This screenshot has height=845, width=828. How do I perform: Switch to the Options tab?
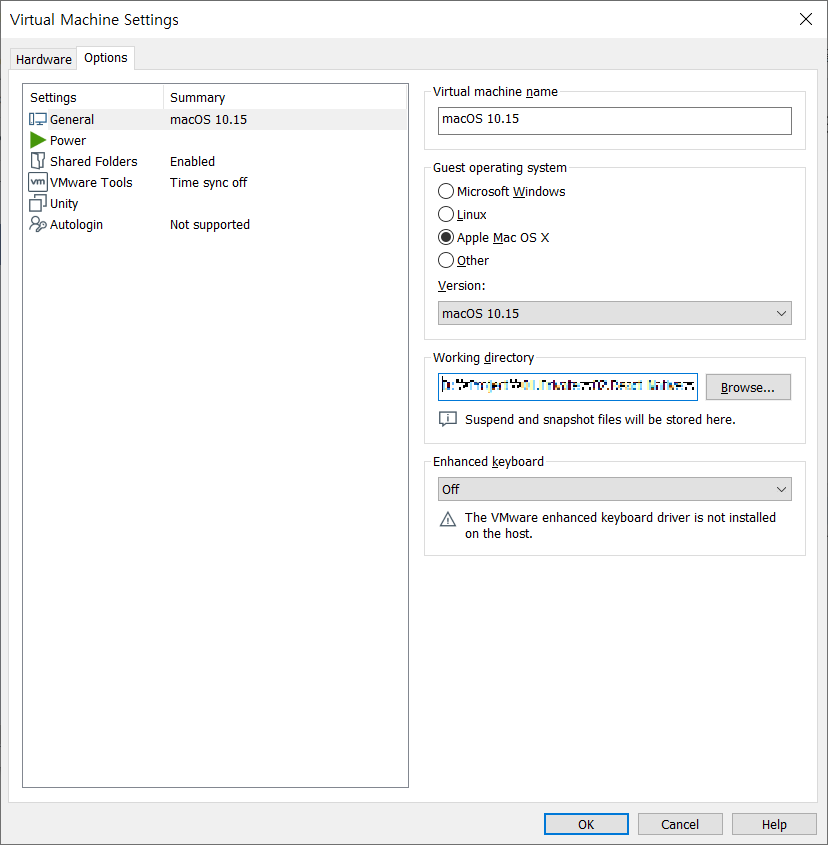[x=106, y=58]
